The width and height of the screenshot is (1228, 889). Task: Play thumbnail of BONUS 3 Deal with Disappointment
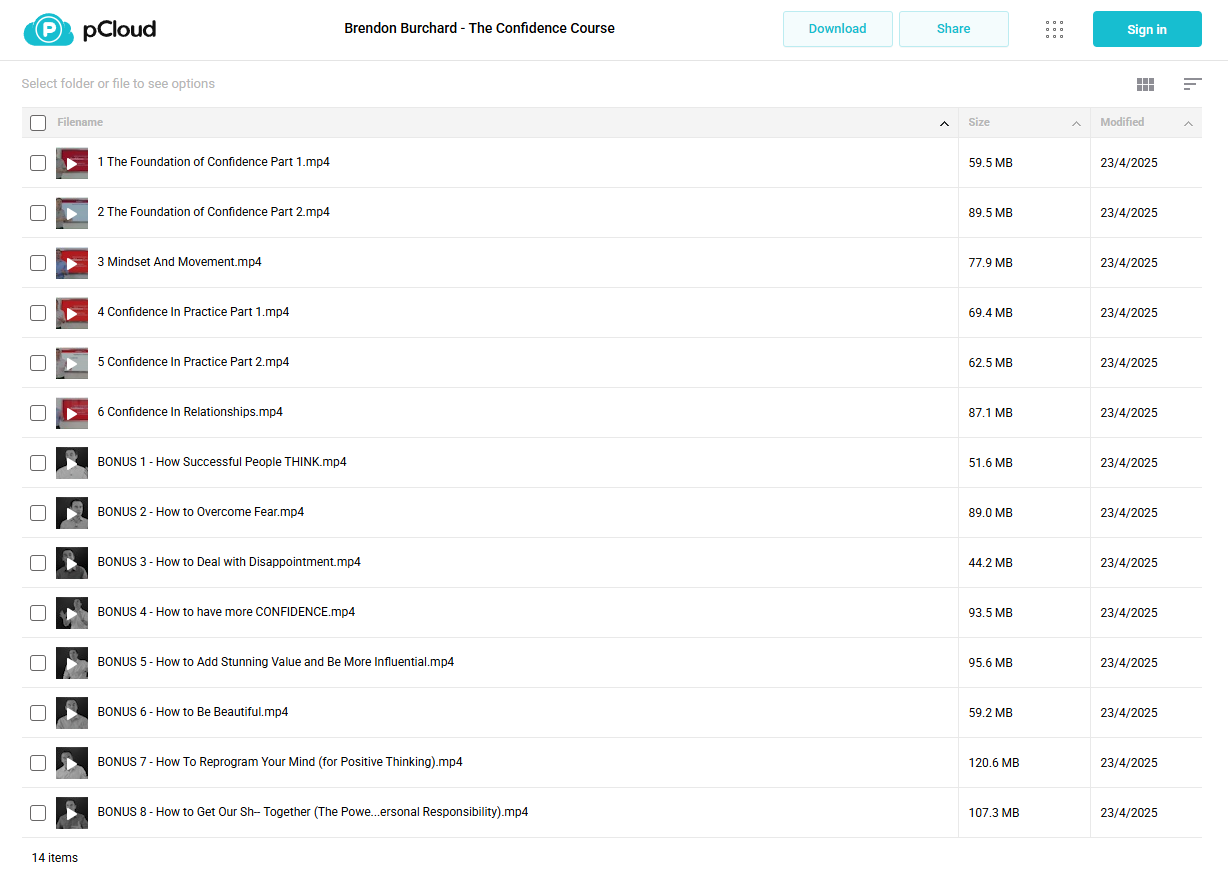tap(72, 563)
